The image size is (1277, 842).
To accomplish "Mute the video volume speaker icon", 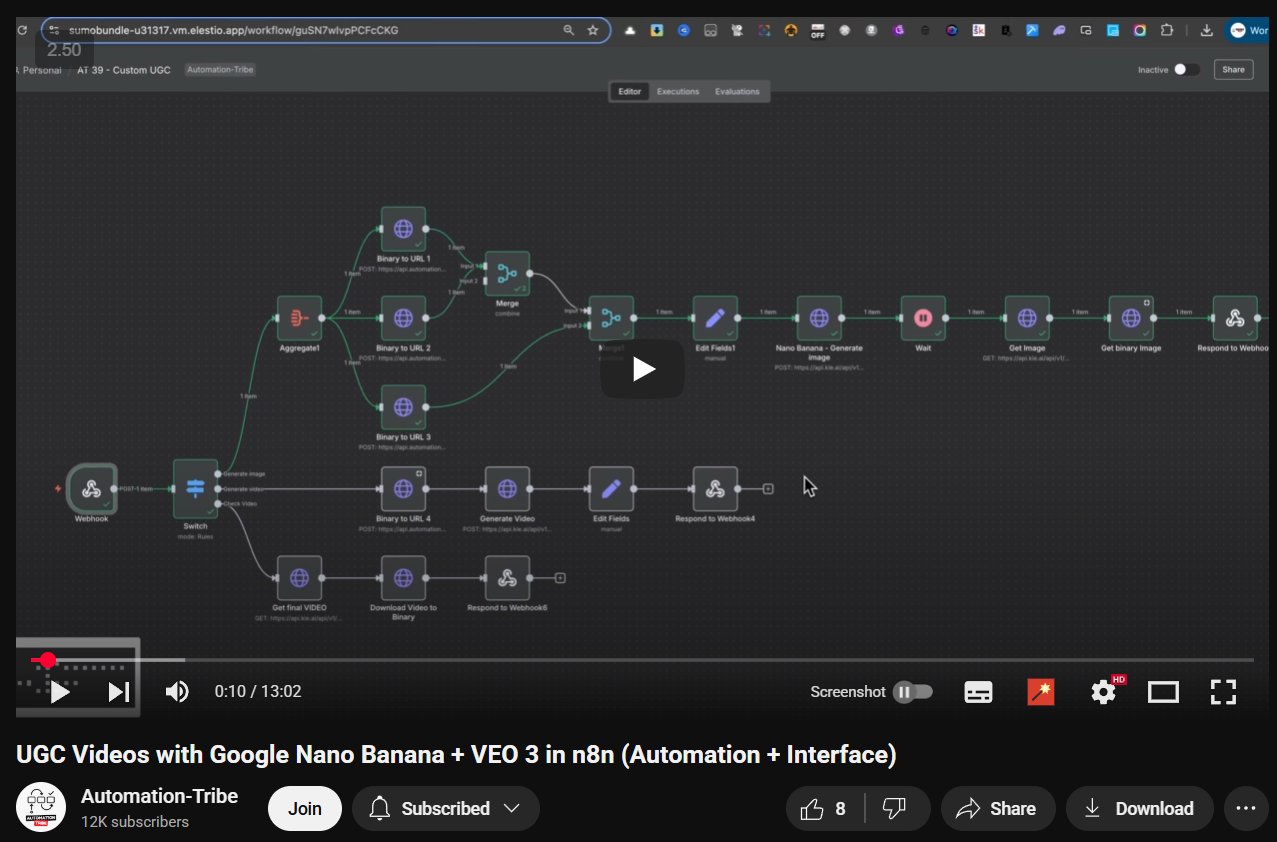I will click(x=177, y=692).
